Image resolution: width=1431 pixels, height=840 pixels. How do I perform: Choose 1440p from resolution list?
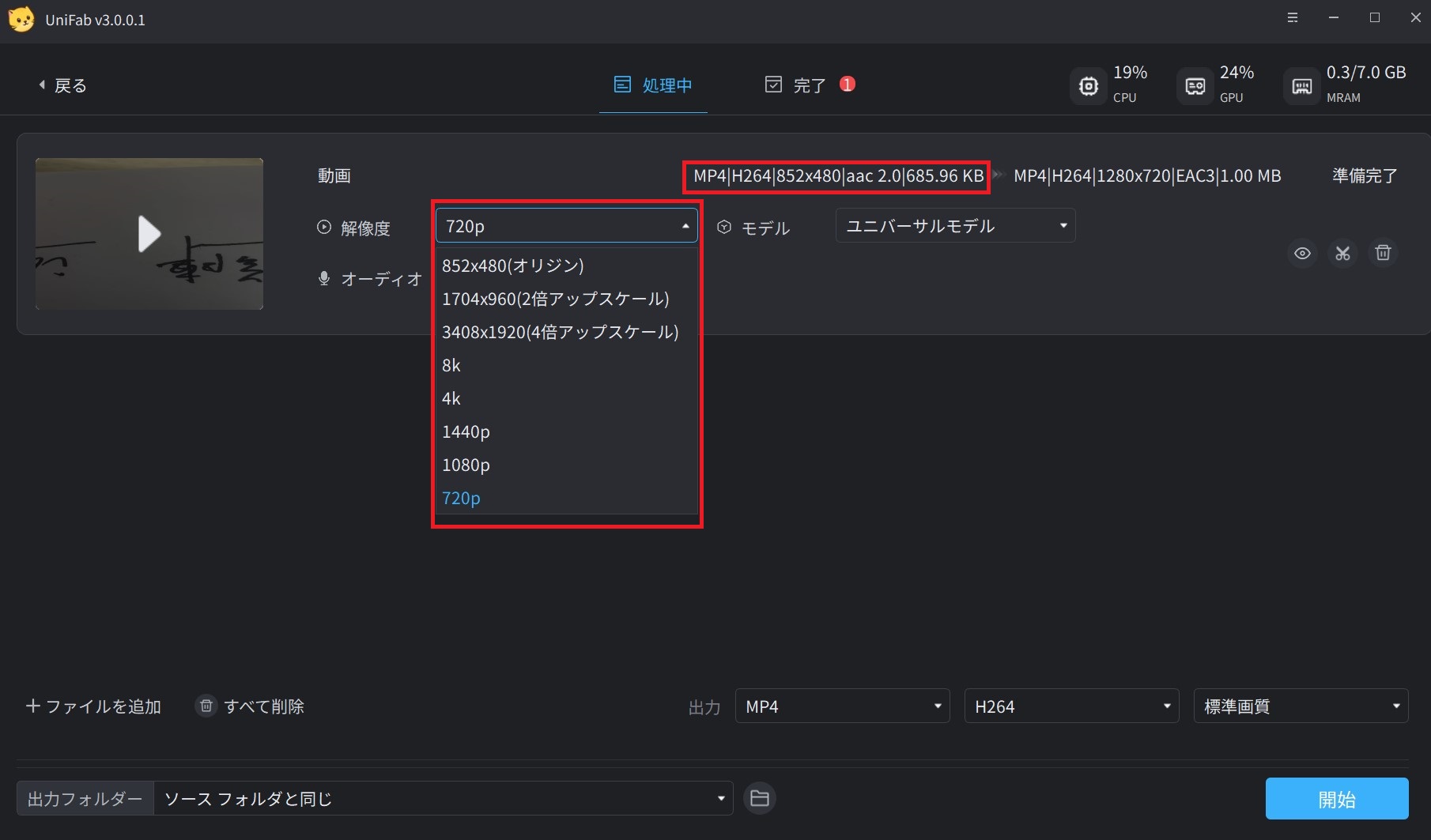[566, 431]
